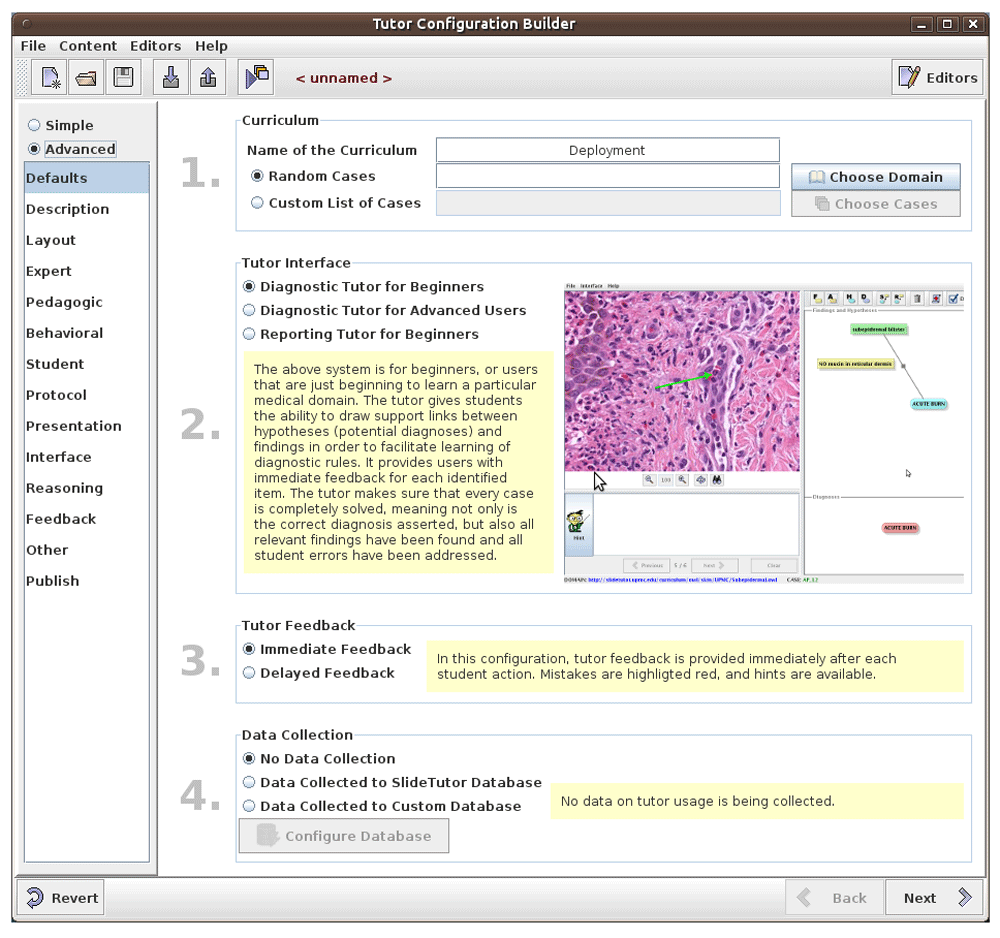Open the Interface section

pyautogui.click(x=87, y=457)
